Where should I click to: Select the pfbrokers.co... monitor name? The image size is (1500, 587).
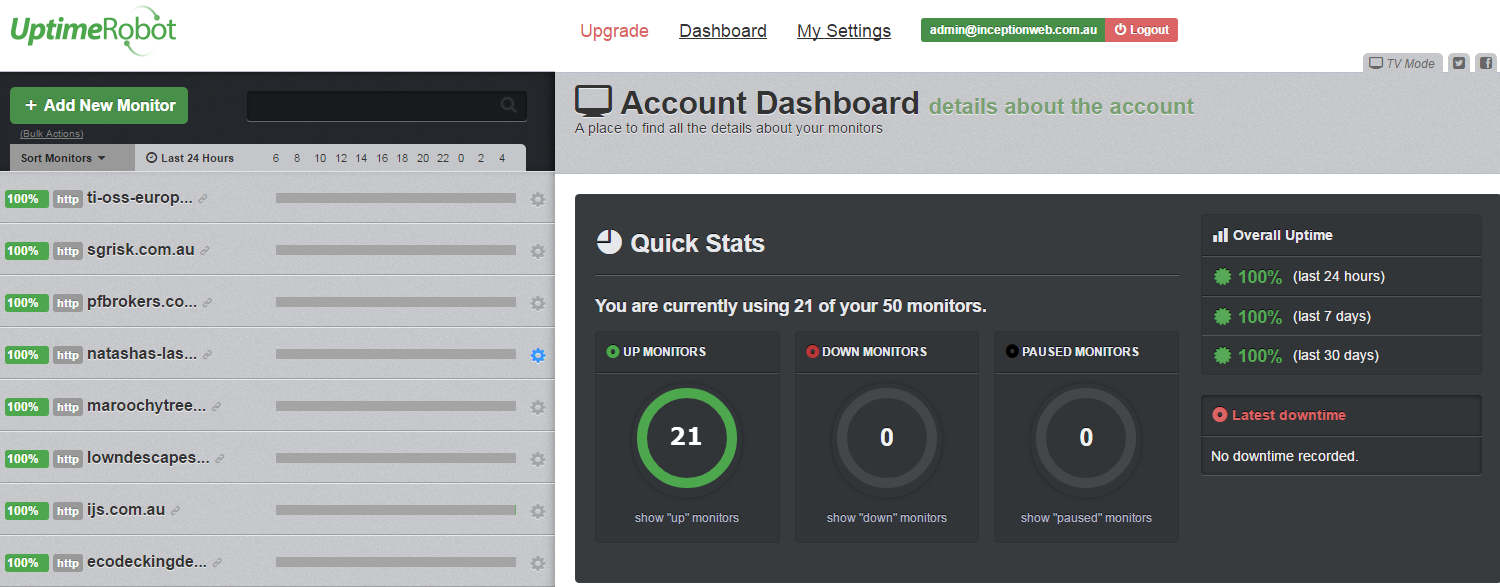(x=143, y=302)
